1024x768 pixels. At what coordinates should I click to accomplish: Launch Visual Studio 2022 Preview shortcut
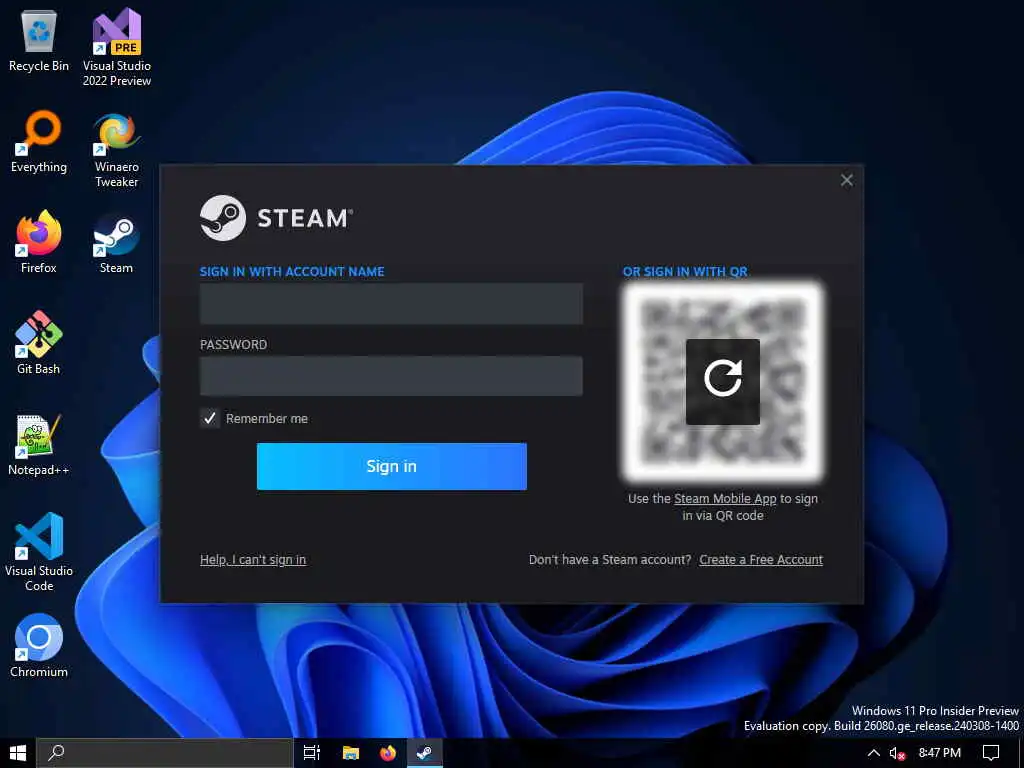[117, 47]
